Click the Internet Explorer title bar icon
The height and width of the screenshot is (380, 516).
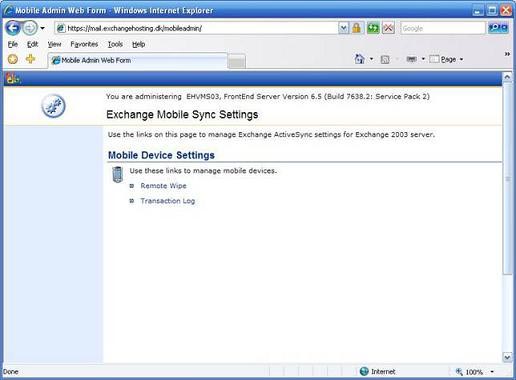[x=8, y=10]
